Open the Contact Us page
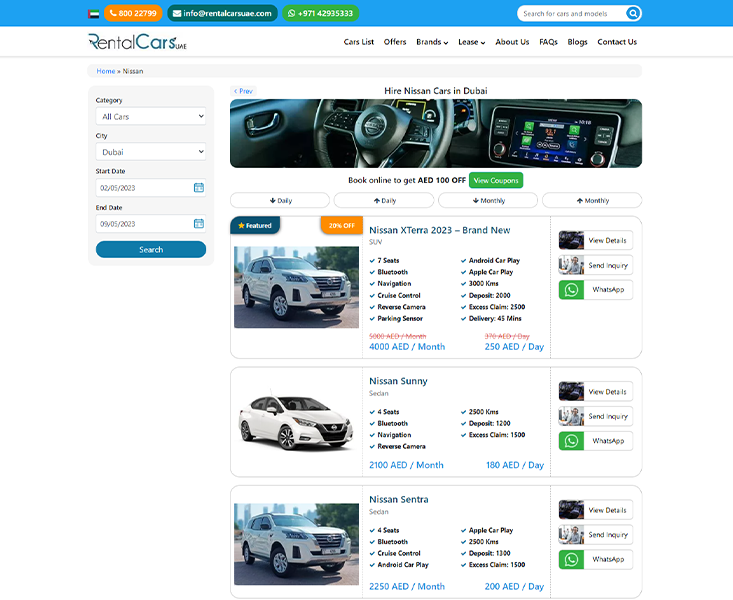733x600 pixels. pyautogui.click(x=617, y=42)
